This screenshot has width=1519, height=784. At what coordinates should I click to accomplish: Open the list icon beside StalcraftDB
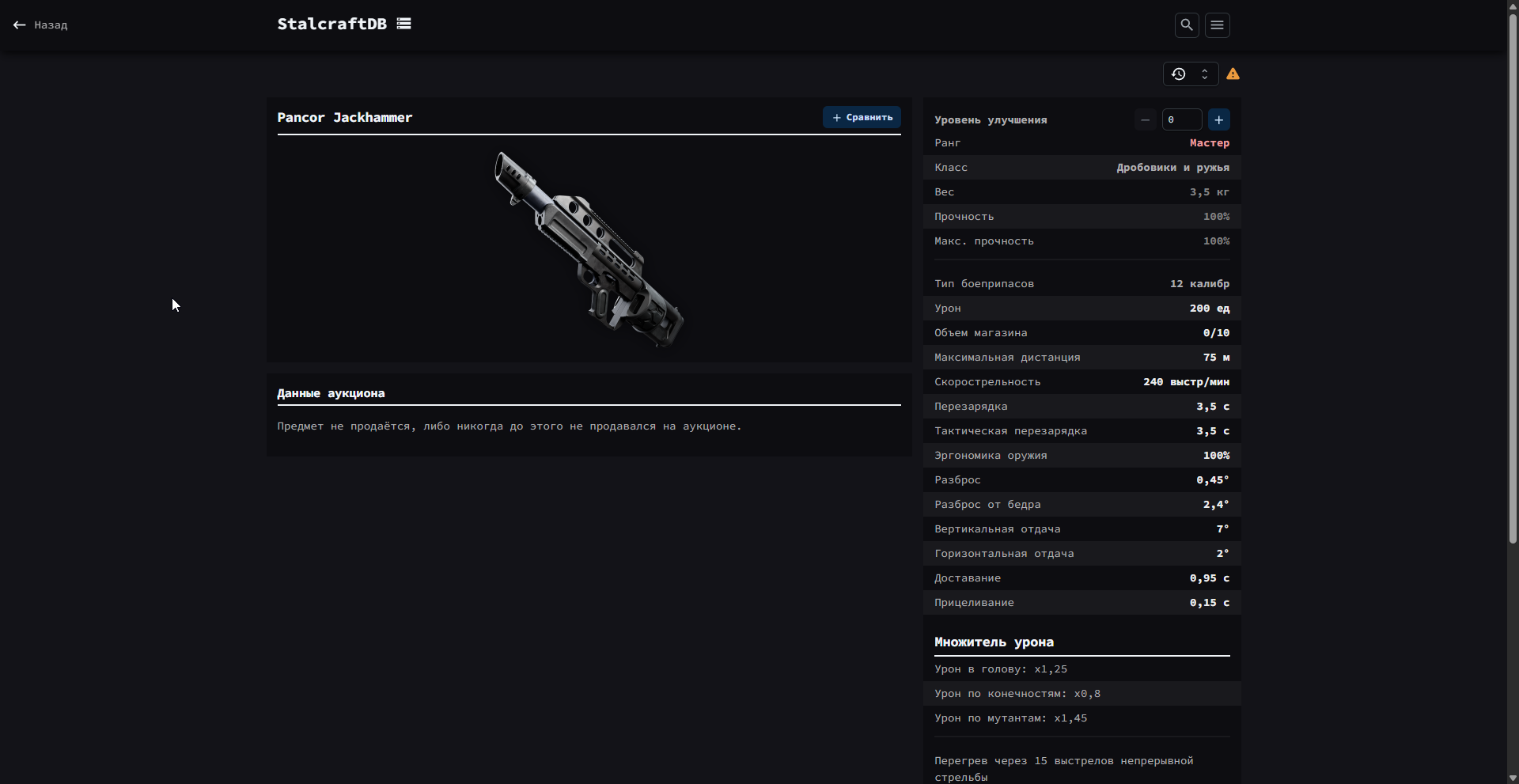[x=403, y=24]
